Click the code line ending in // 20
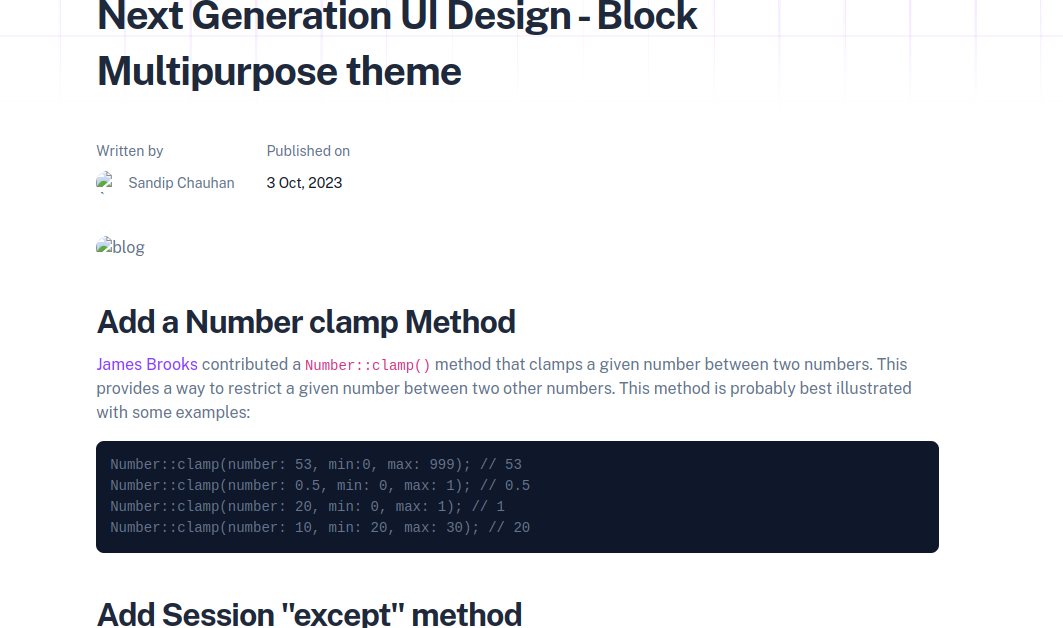 click(x=320, y=527)
